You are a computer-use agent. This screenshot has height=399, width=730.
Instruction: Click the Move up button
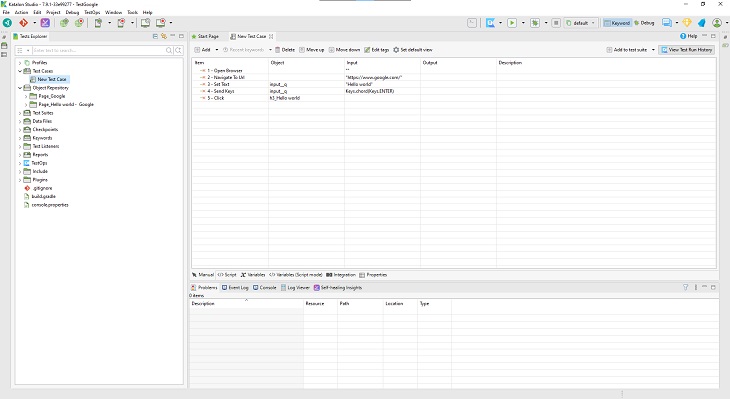(x=311, y=50)
